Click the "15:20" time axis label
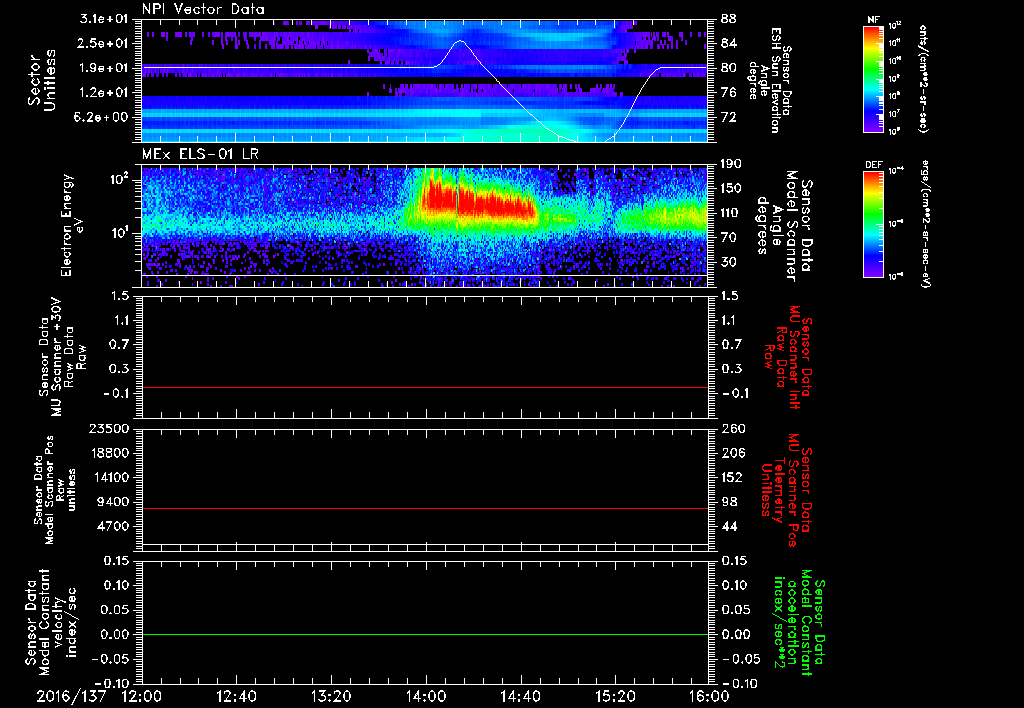The image size is (1024, 708). click(x=615, y=696)
